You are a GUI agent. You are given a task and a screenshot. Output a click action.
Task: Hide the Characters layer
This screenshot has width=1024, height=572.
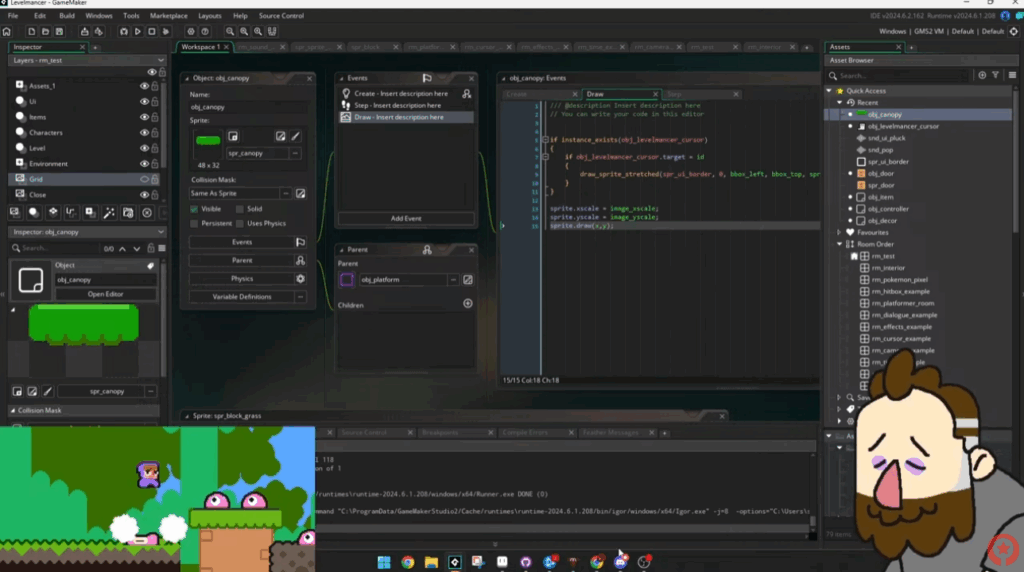point(144,132)
